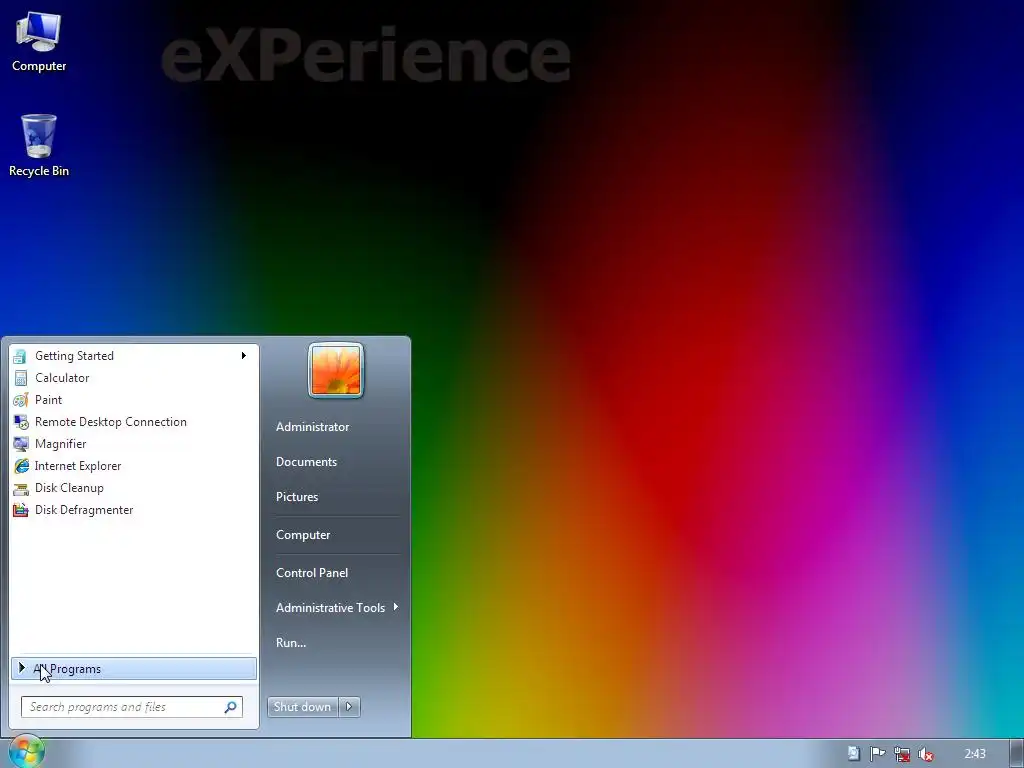Click the taskbar clock showing 2:43
1024x768 pixels.
pos(974,754)
